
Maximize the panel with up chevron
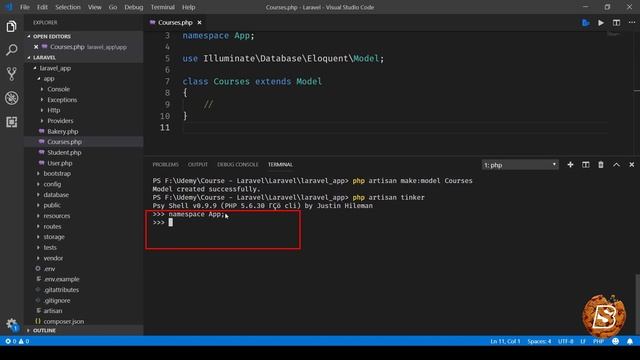[x=616, y=164]
